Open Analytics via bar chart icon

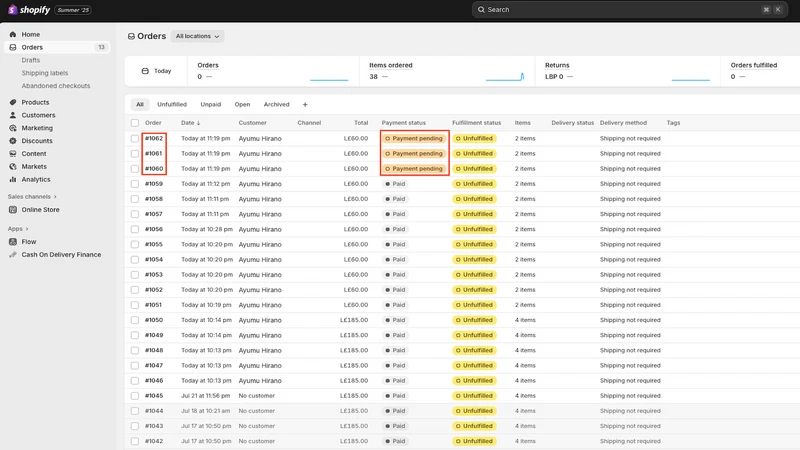click(13, 180)
